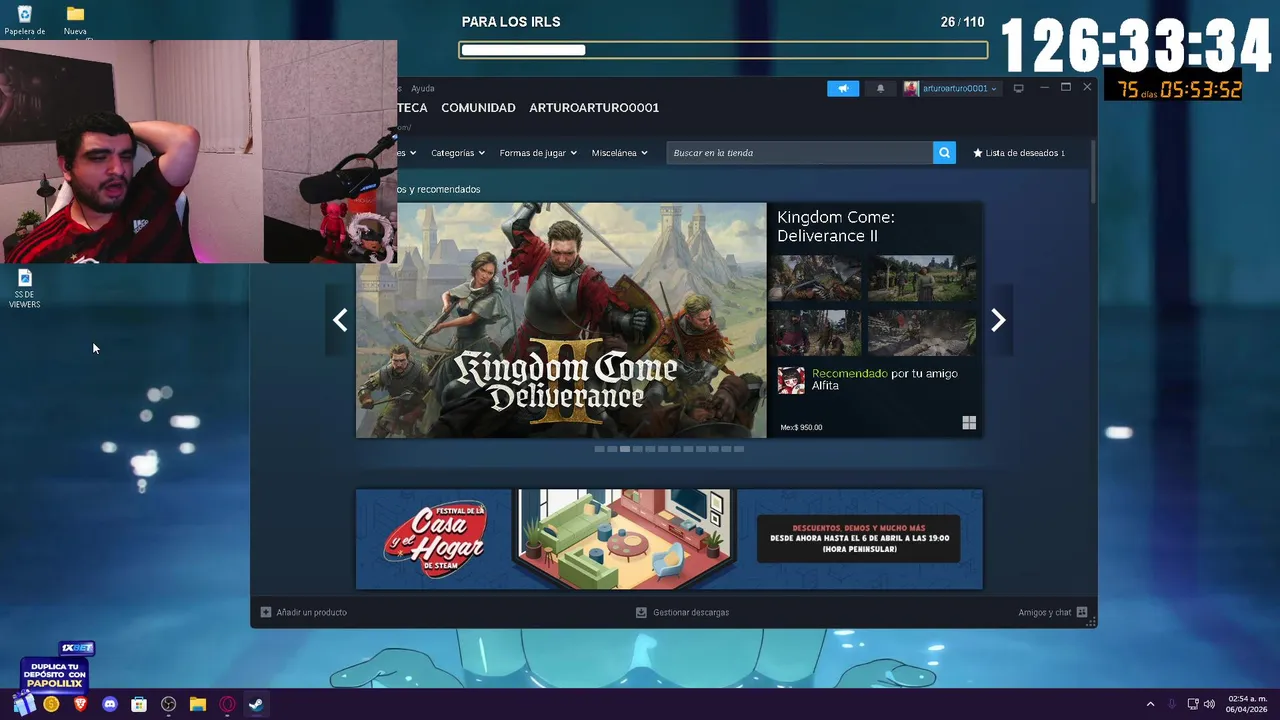Click the gold coin taskbar icon
1280x720 pixels.
click(51, 704)
